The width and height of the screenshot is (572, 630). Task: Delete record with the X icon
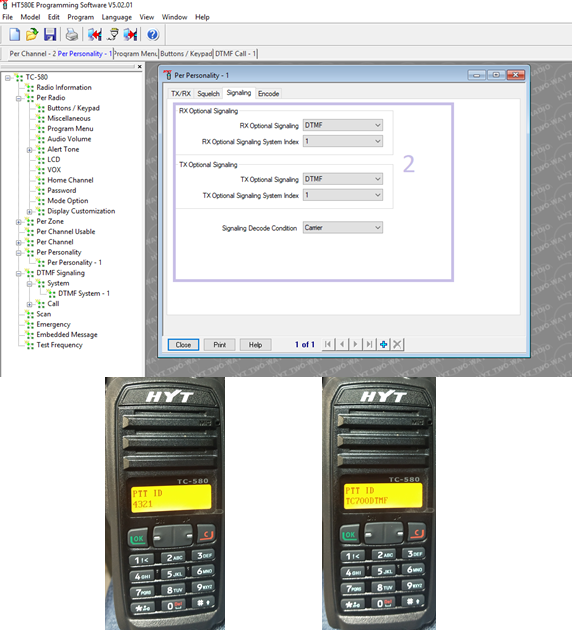click(x=397, y=344)
